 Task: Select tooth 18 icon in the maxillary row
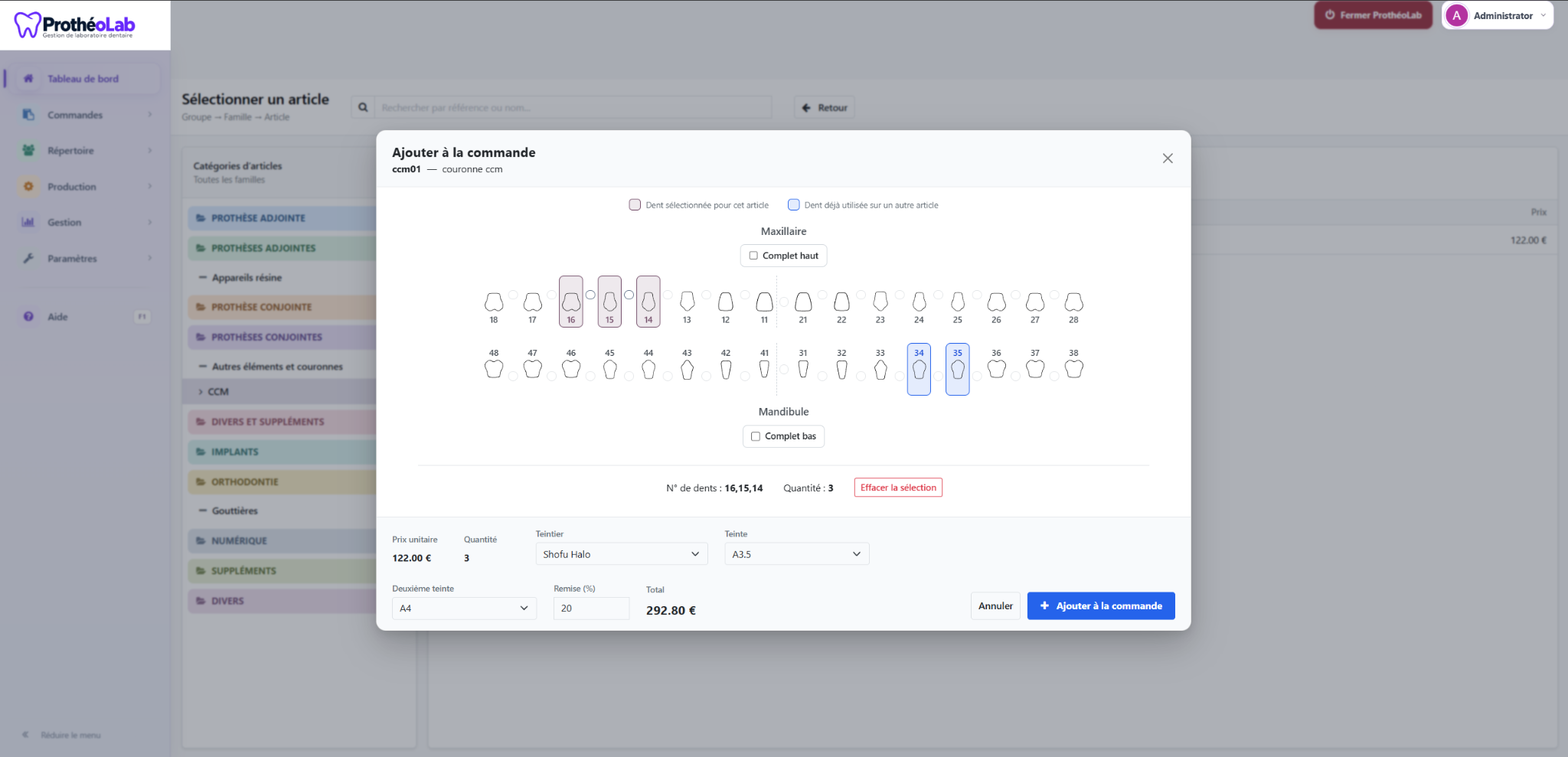pos(494,302)
